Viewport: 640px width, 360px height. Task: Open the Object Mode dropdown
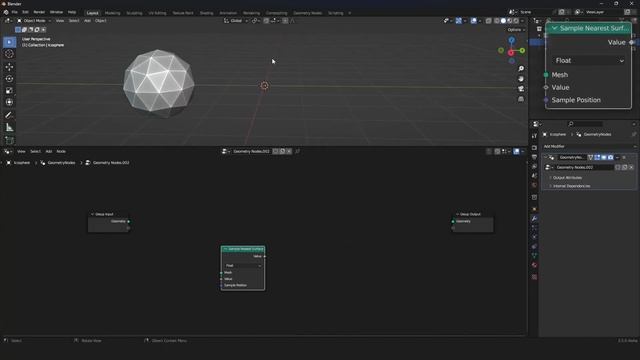(x=34, y=21)
